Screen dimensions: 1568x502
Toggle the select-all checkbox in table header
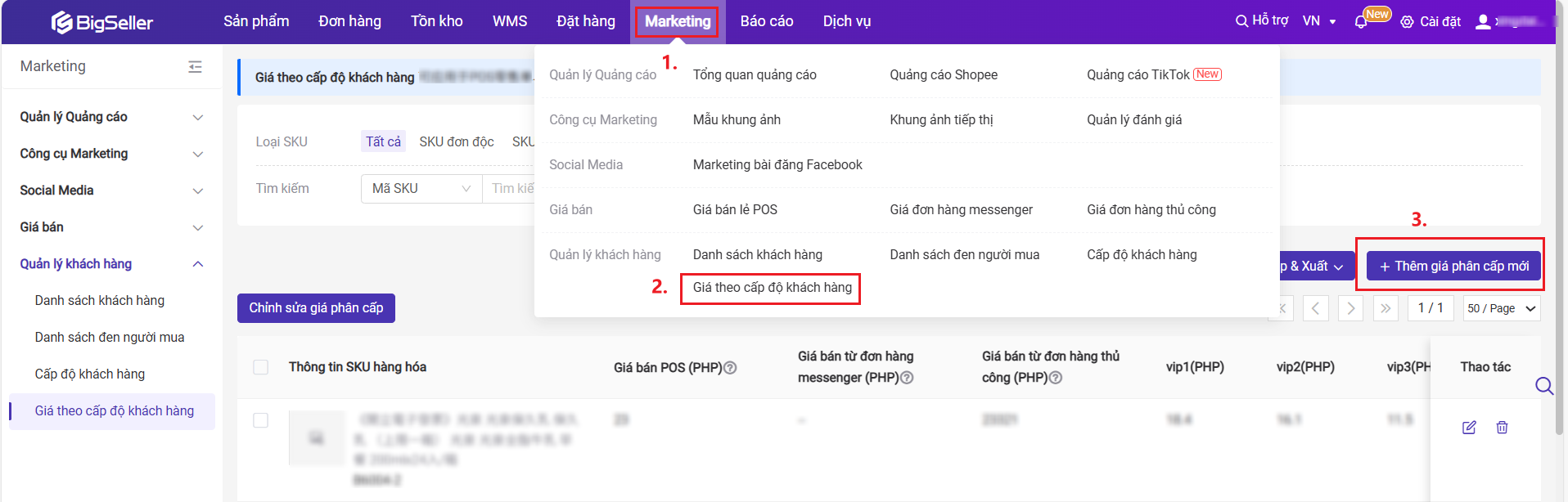pos(261,367)
